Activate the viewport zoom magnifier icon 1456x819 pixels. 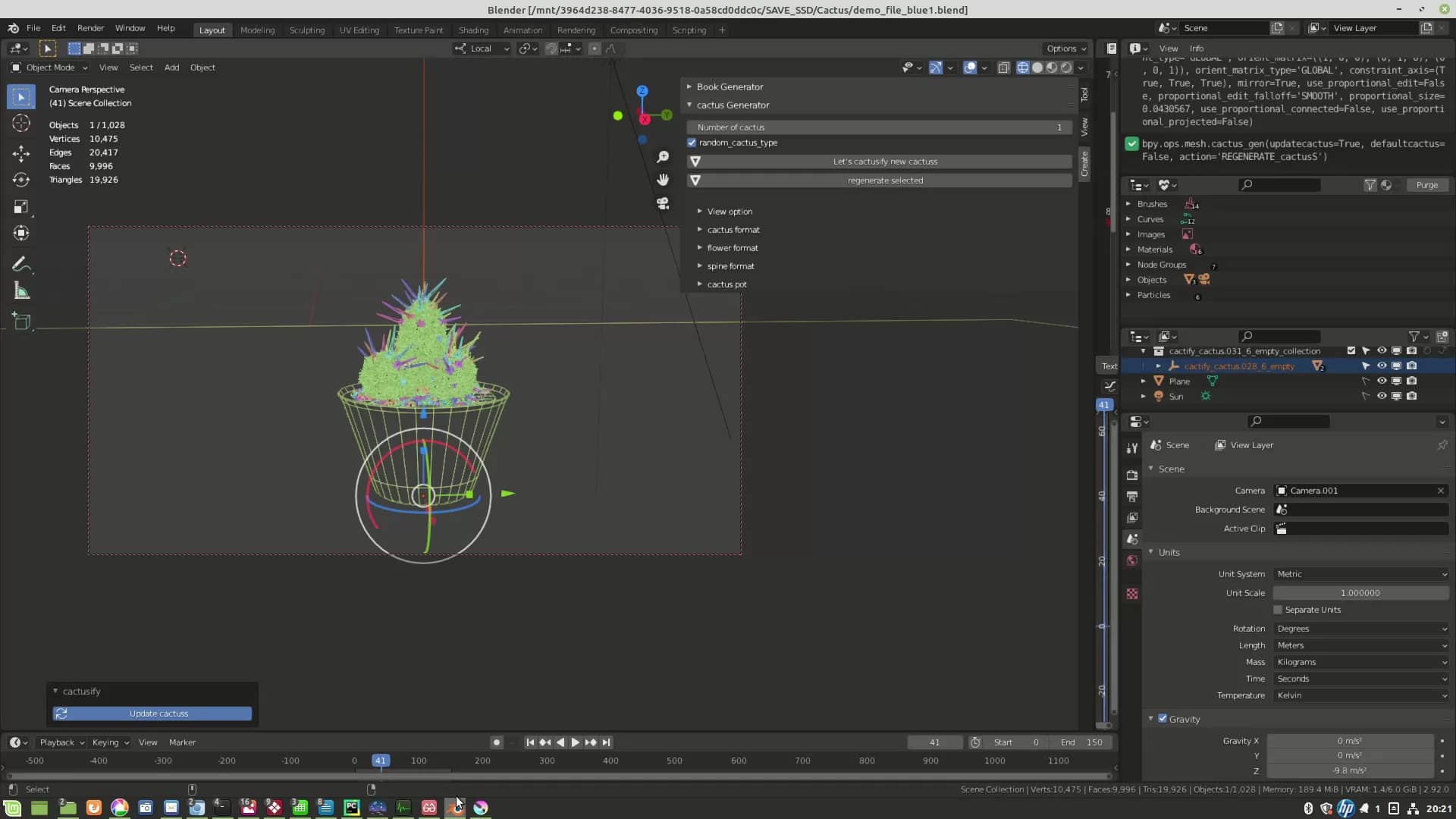click(663, 157)
